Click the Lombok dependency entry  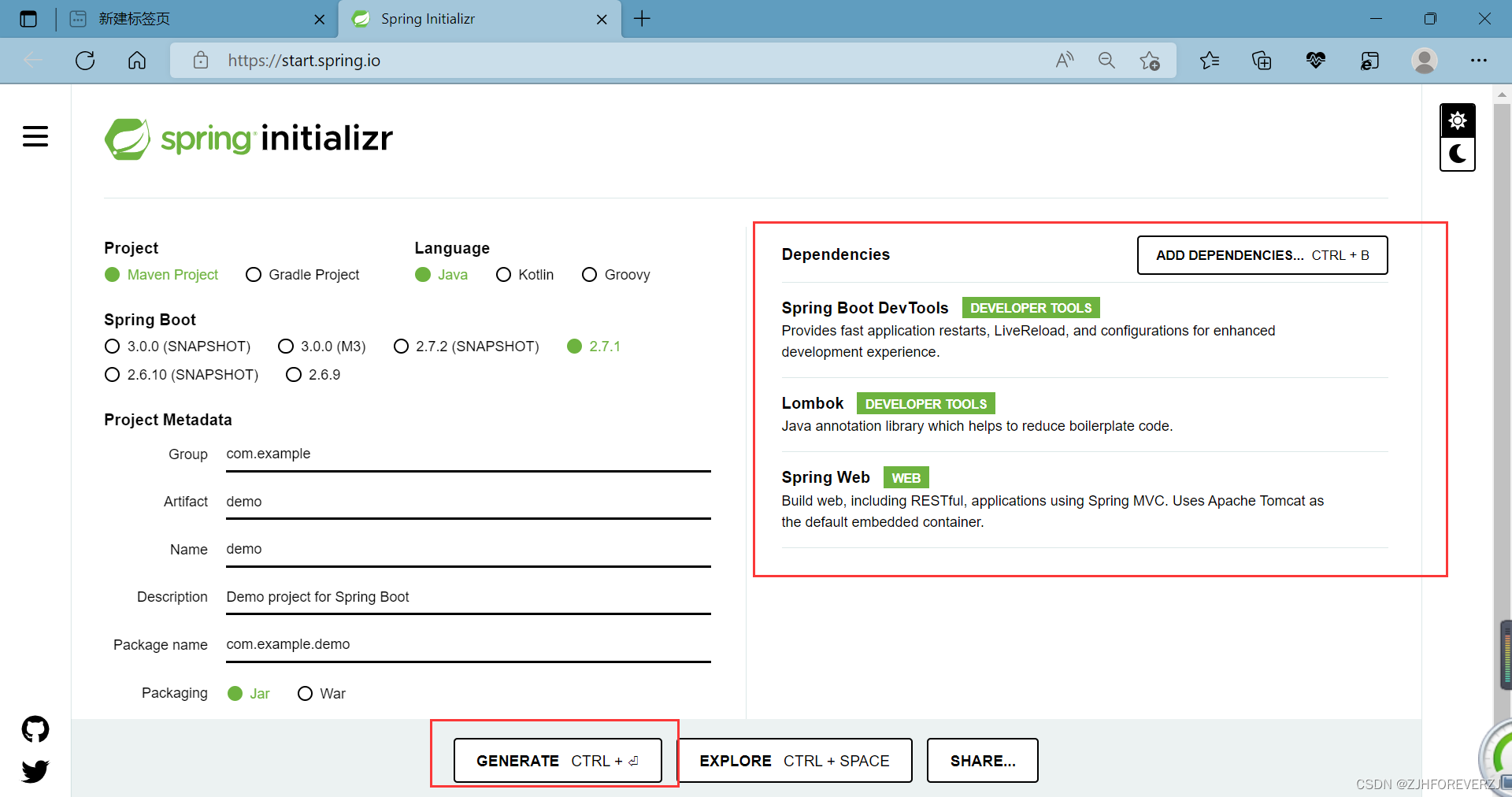(1084, 414)
